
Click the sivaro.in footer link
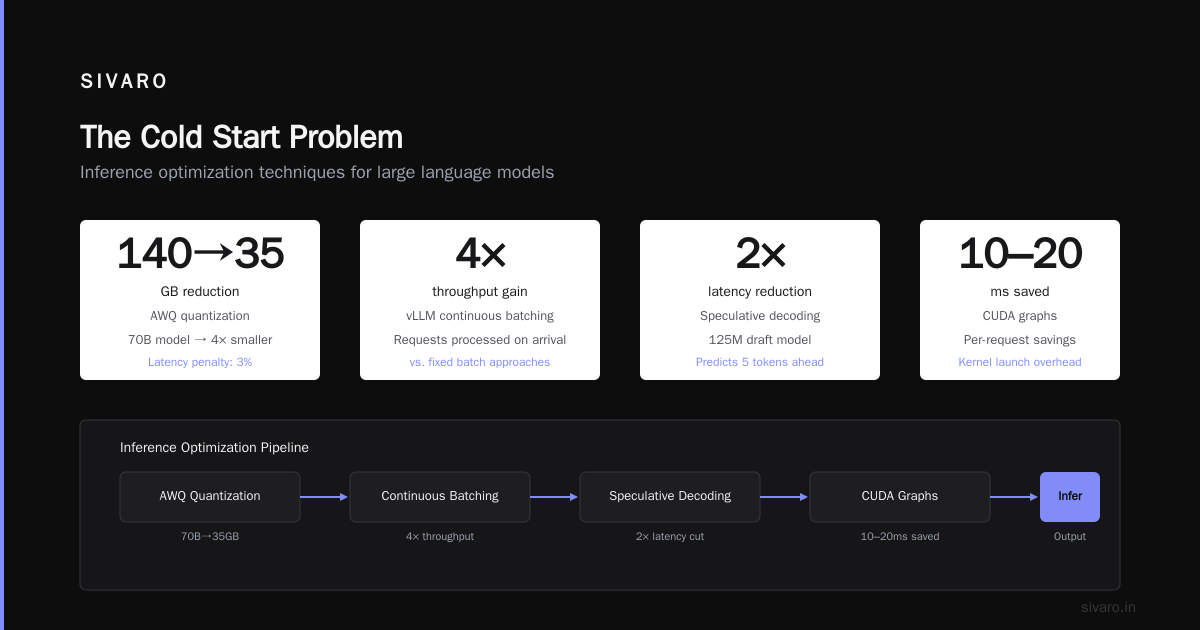pyautogui.click(x=1108, y=607)
